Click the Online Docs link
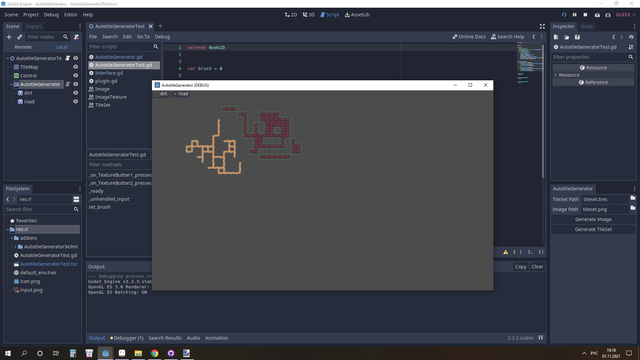The image size is (640, 360). pyautogui.click(x=469, y=37)
